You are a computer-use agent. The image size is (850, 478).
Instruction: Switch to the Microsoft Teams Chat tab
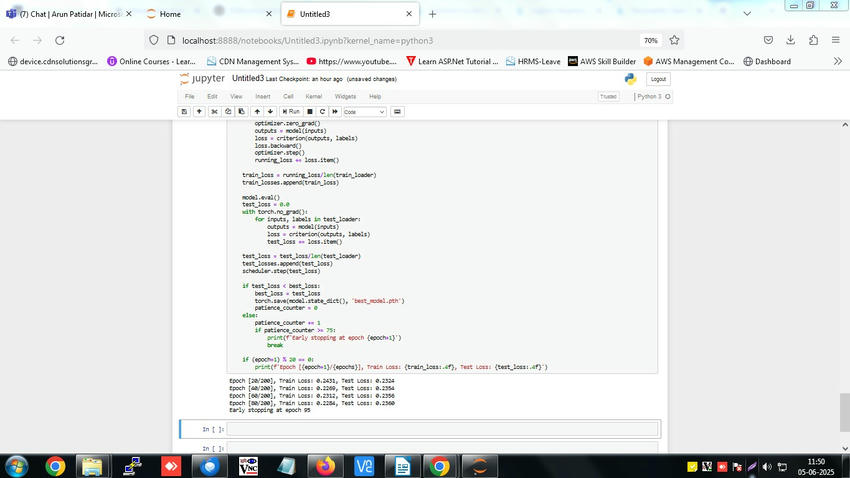click(70, 14)
